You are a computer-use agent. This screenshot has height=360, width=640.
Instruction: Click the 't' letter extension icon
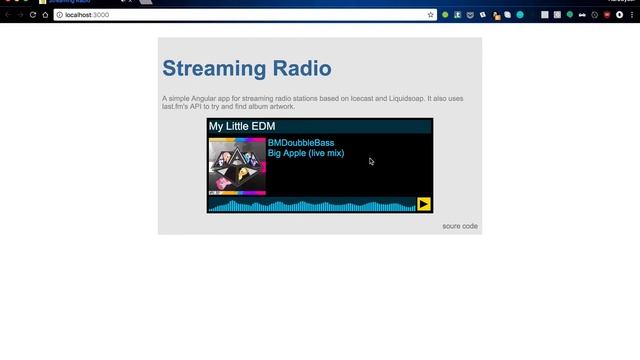click(458, 15)
